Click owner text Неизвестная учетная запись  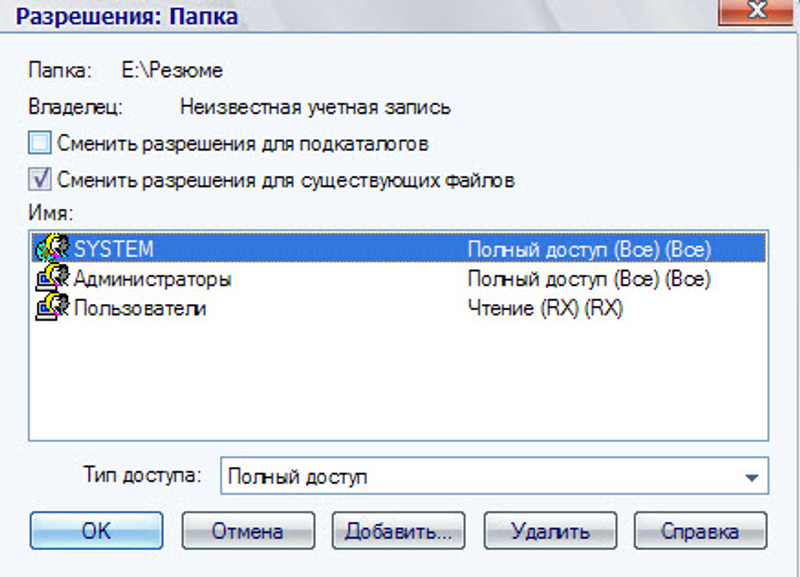point(315,107)
